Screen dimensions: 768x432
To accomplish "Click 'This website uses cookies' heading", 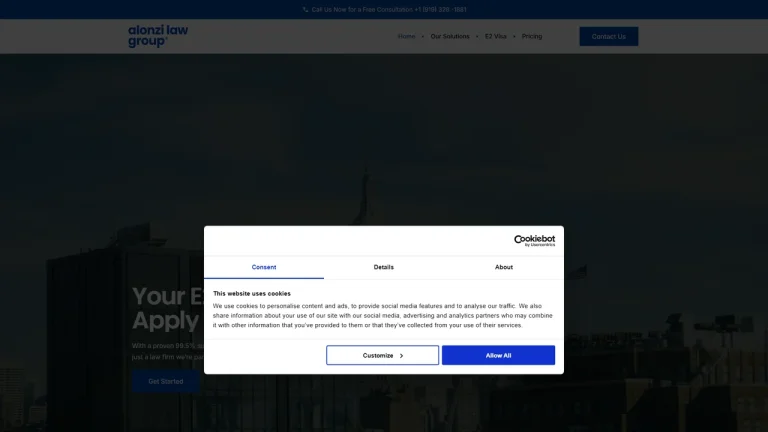I will tap(252, 293).
